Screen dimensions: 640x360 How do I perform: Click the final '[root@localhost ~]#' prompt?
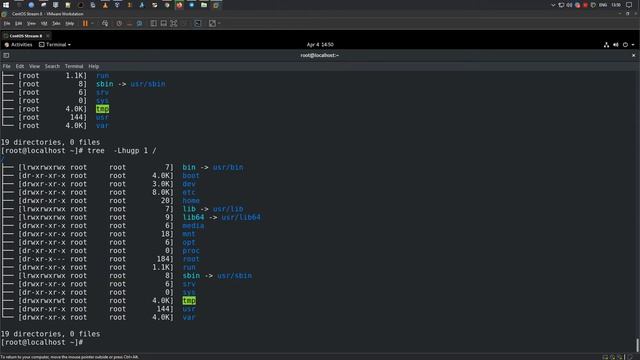(42, 342)
